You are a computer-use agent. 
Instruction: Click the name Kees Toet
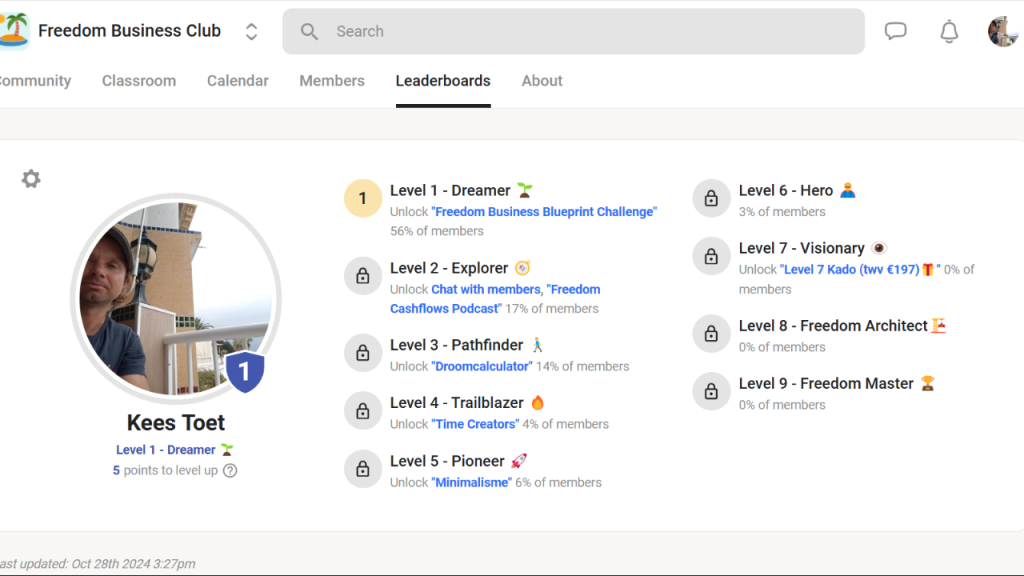[176, 423]
